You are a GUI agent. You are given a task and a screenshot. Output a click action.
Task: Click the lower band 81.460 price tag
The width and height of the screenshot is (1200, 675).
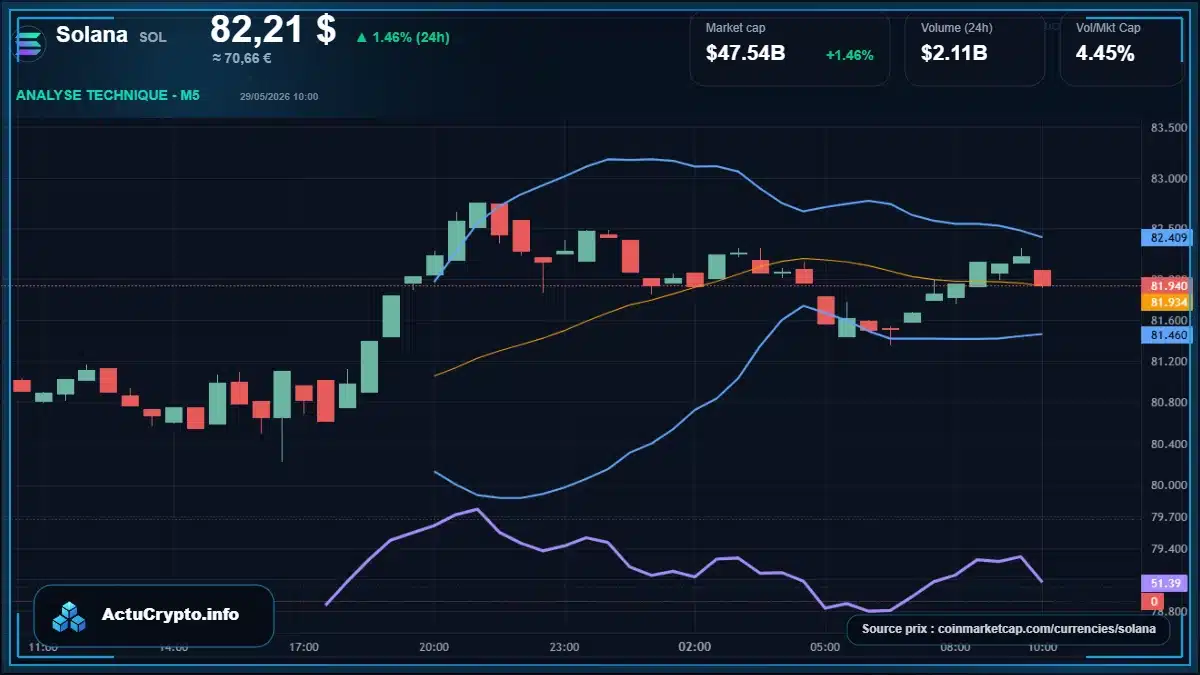tap(1169, 335)
